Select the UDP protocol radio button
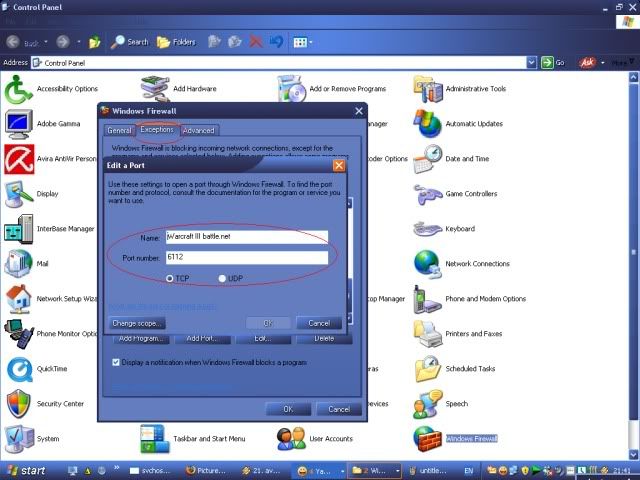 (x=222, y=278)
